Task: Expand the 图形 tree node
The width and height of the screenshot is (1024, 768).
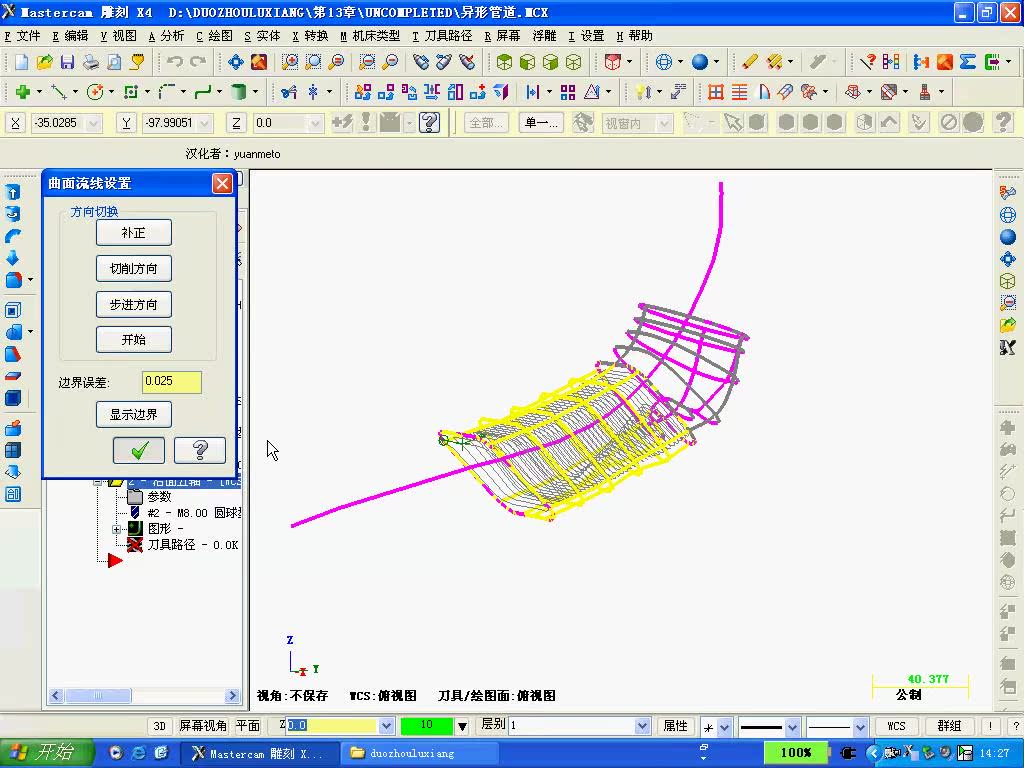Action: click(x=116, y=529)
